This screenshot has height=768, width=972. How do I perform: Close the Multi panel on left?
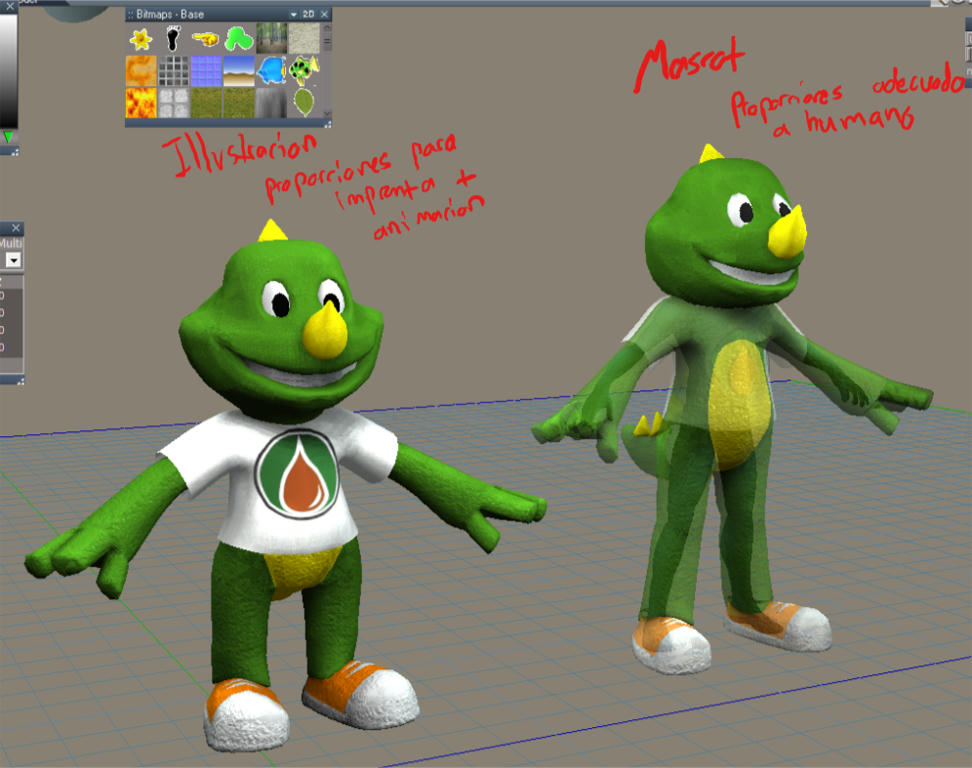tap(16, 228)
